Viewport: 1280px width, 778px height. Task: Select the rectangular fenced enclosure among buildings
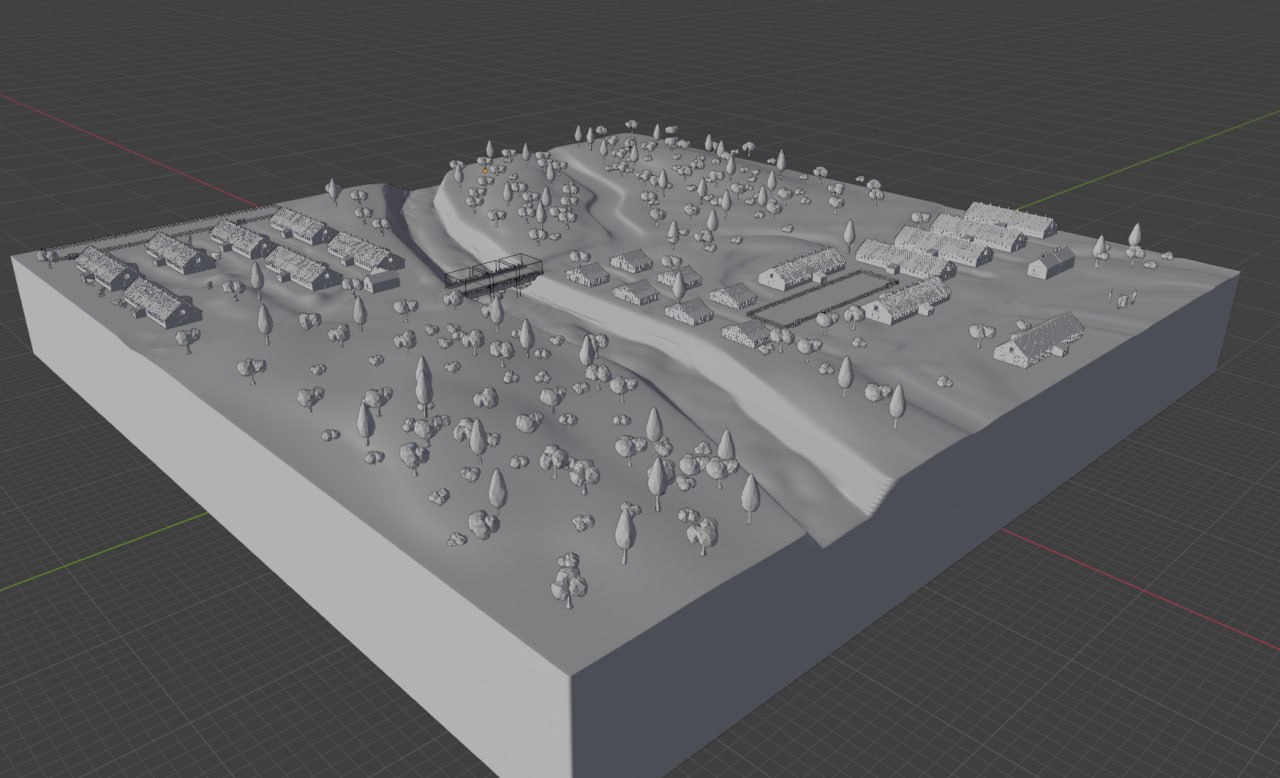(x=821, y=297)
